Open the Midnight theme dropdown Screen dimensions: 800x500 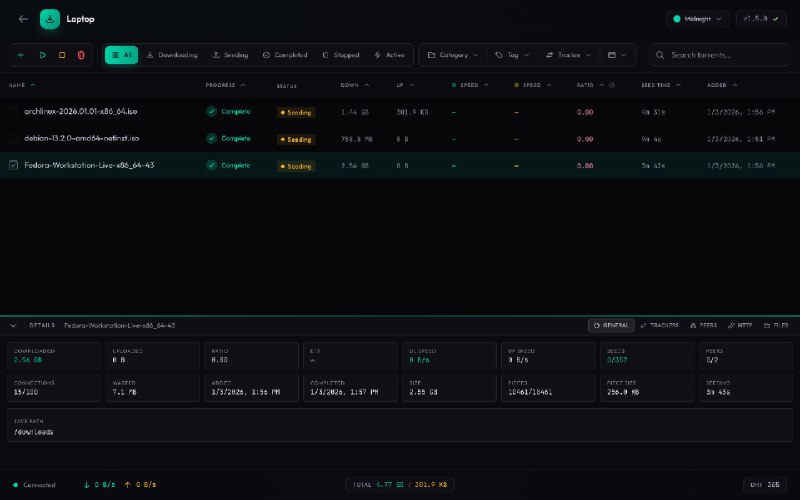coord(697,19)
